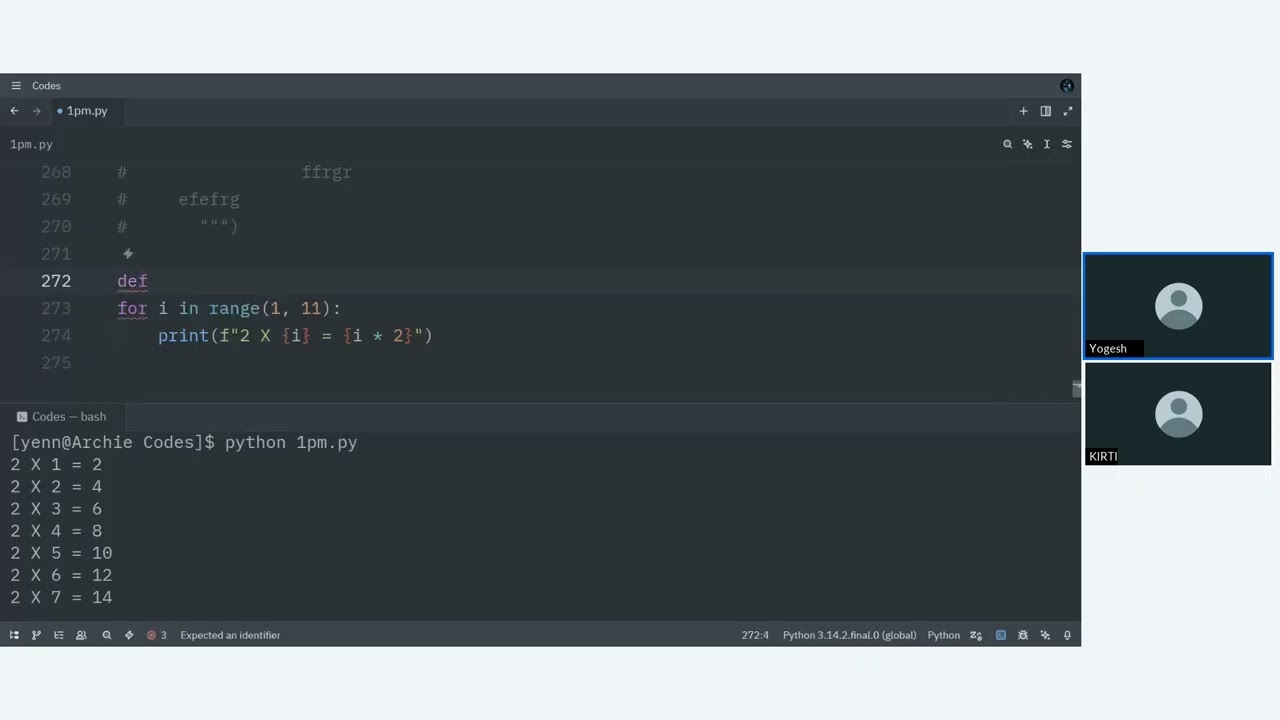
Task: Toggle the text selection cursor tool
Action: click(x=1047, y=144)
